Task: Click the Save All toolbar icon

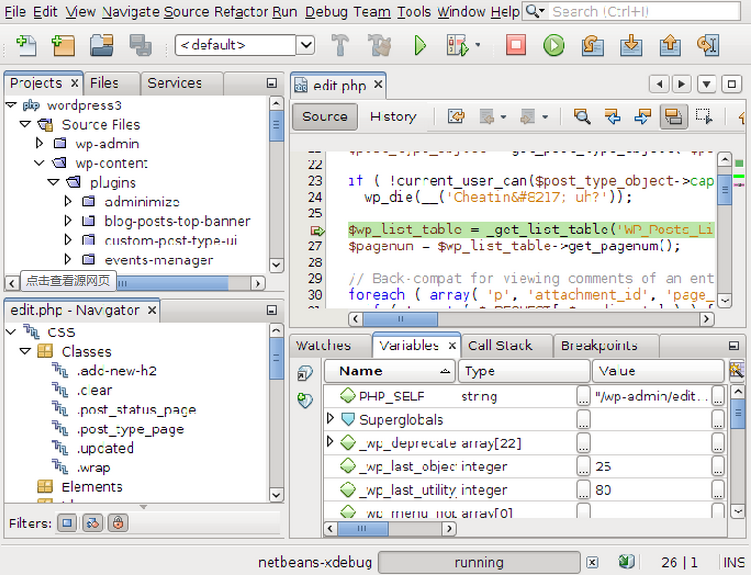Action: (x=140, y=46)
